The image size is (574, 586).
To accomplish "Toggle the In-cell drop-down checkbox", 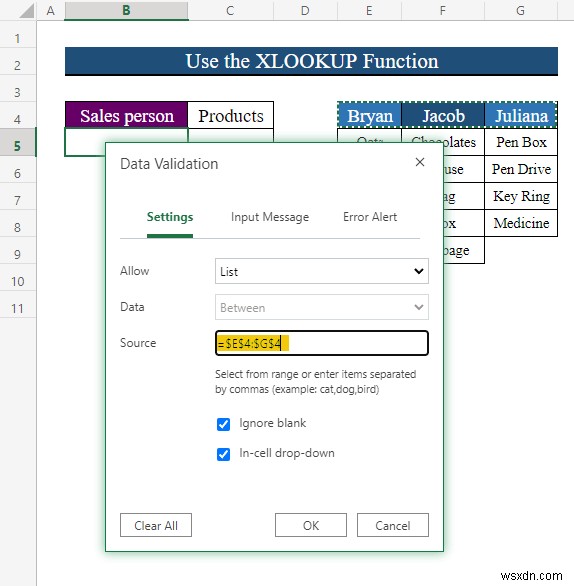I will (x=223, y=454).
